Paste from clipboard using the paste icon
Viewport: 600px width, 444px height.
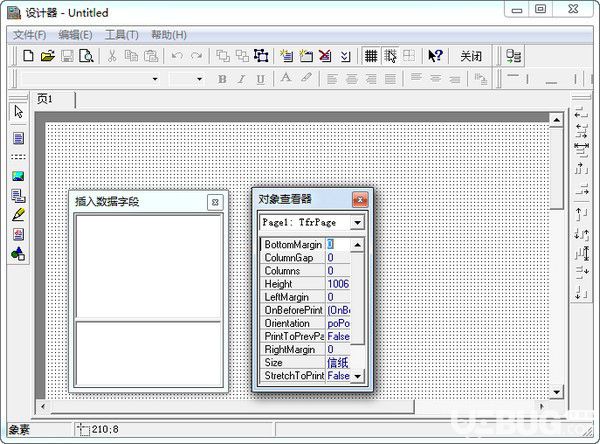[x=151, y=56]
